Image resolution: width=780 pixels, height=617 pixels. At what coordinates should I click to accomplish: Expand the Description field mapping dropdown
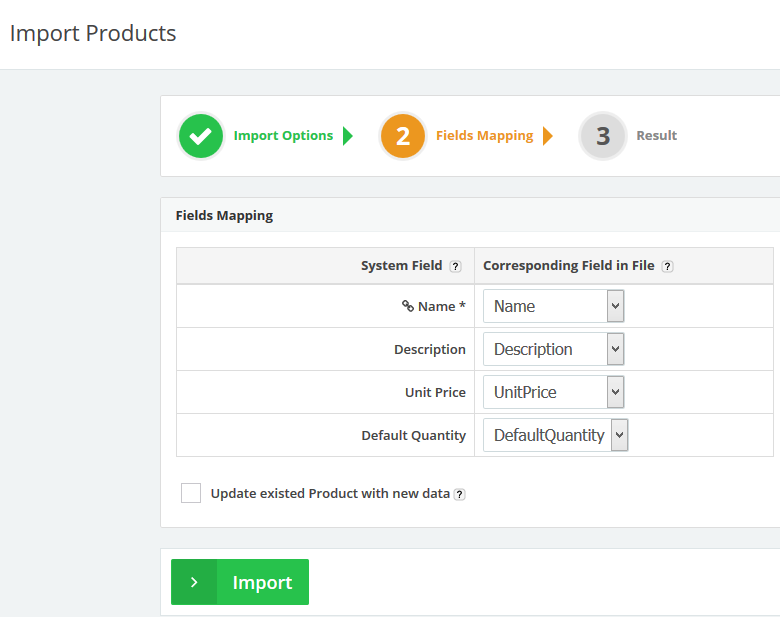[553, 349]
